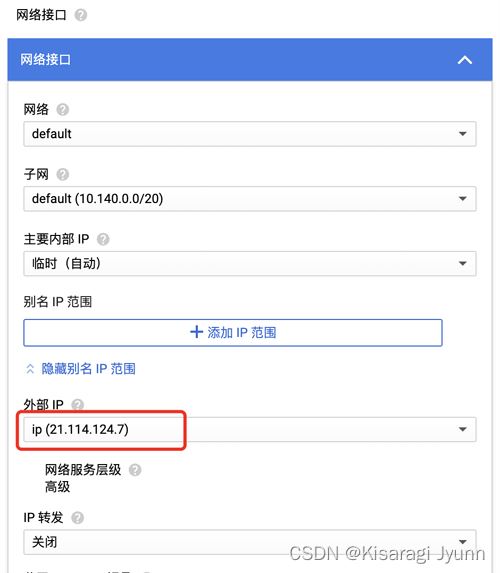Image resolution: width=500 pixels, height=573 pixels.
Task: Click help icon beside 主要内部 IP
Action: pos(103,239)
